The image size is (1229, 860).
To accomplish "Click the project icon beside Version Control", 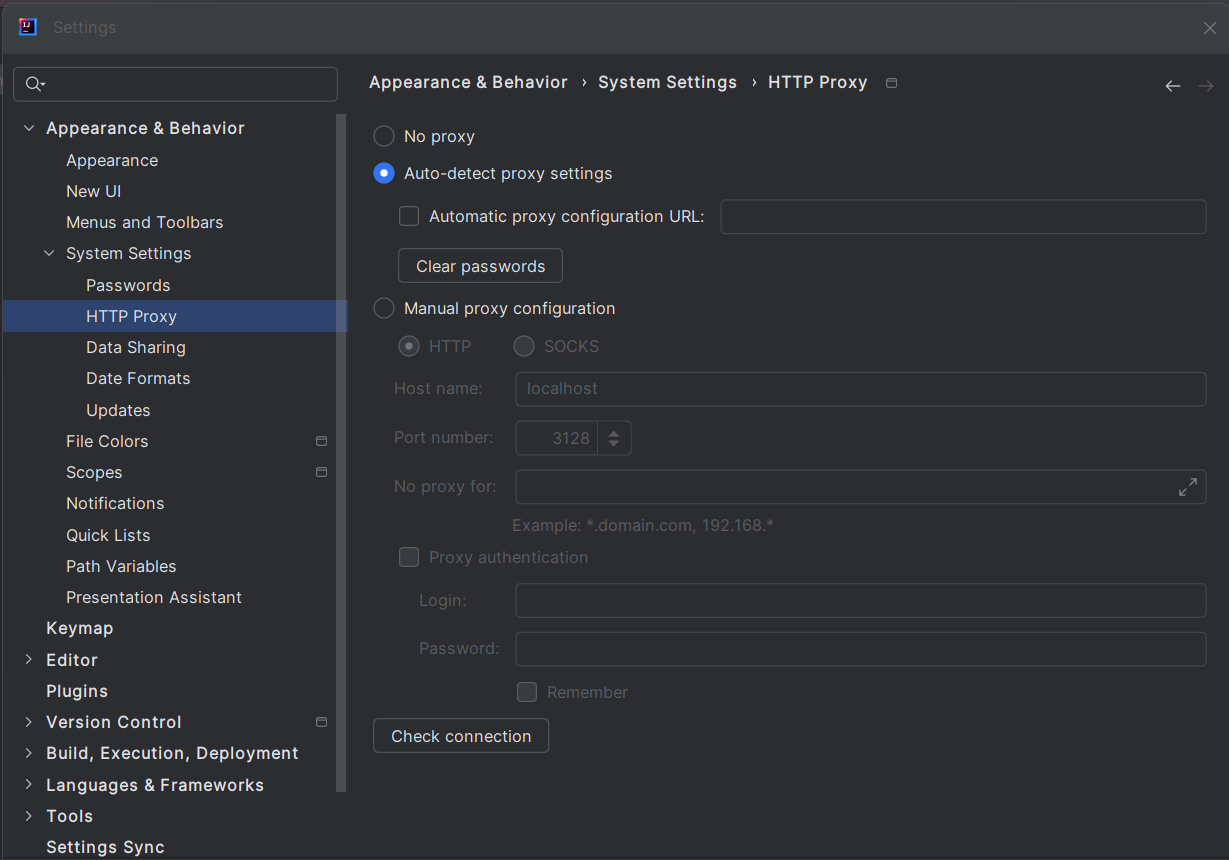I will click(321, 722).
